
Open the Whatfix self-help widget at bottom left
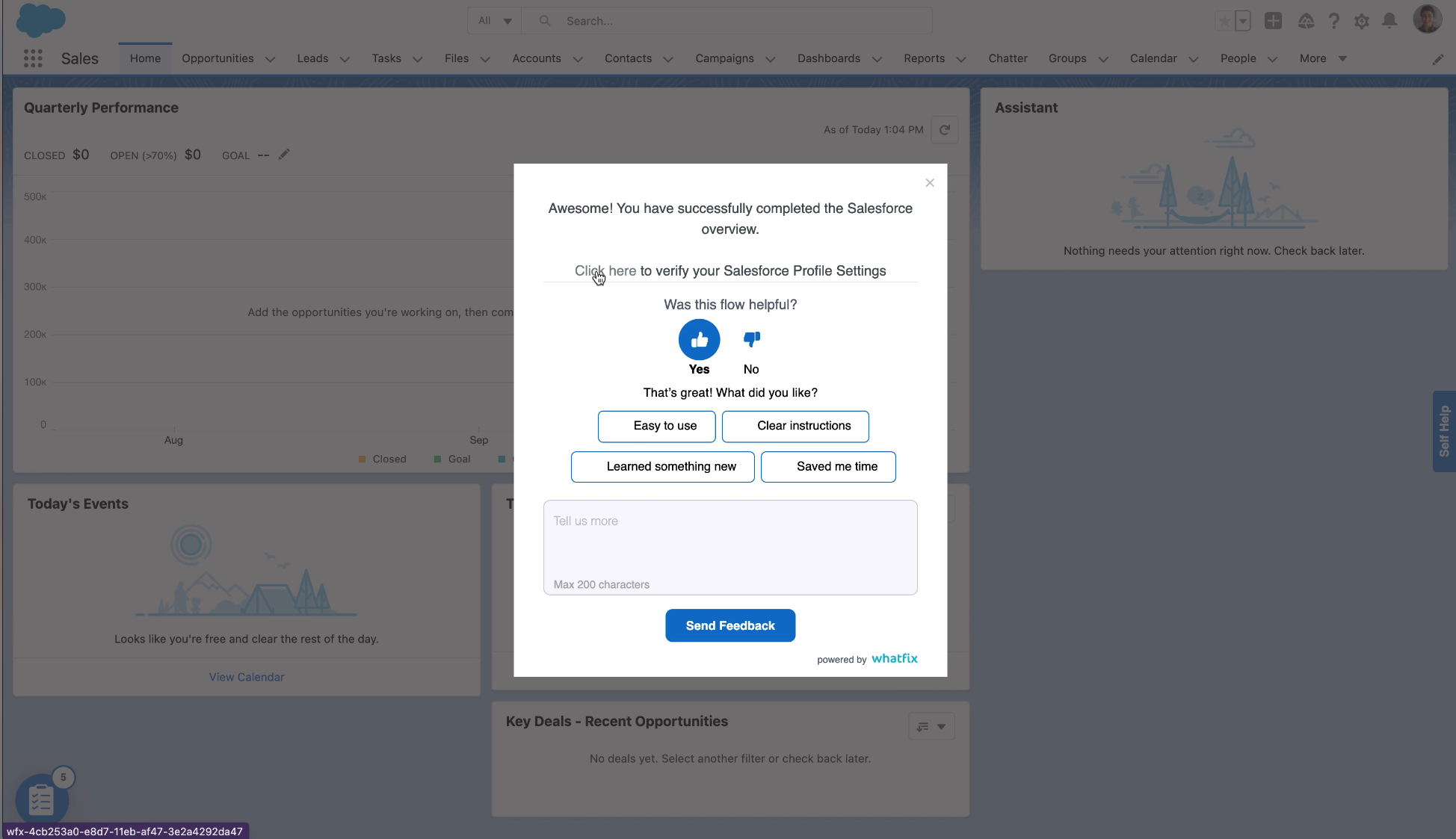point(41,799)
